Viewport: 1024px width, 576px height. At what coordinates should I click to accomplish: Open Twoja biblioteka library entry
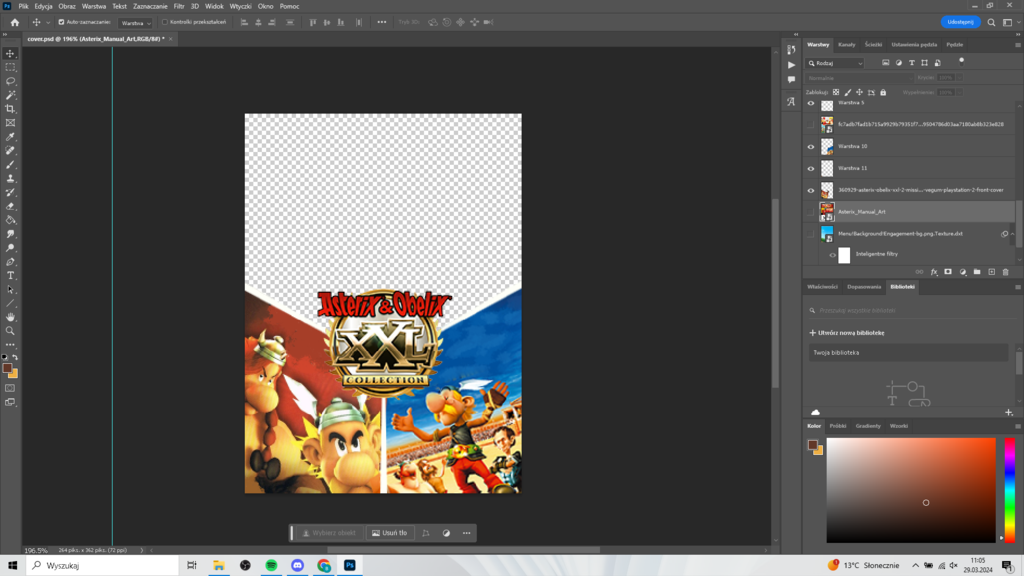(x=908, y=353)
